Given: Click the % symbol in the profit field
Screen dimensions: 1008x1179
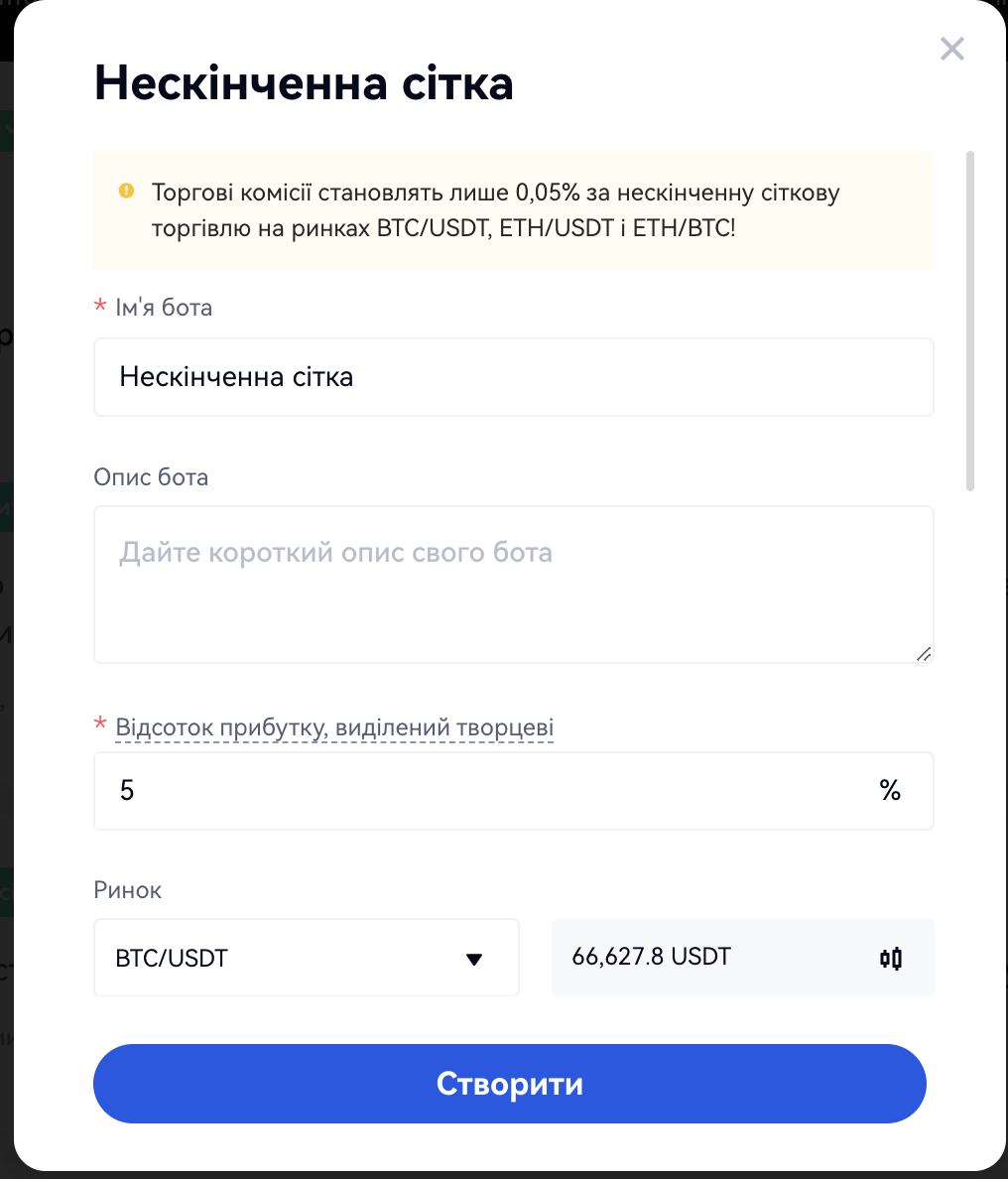Looking at the screenshot, I should tap(890, 791).
